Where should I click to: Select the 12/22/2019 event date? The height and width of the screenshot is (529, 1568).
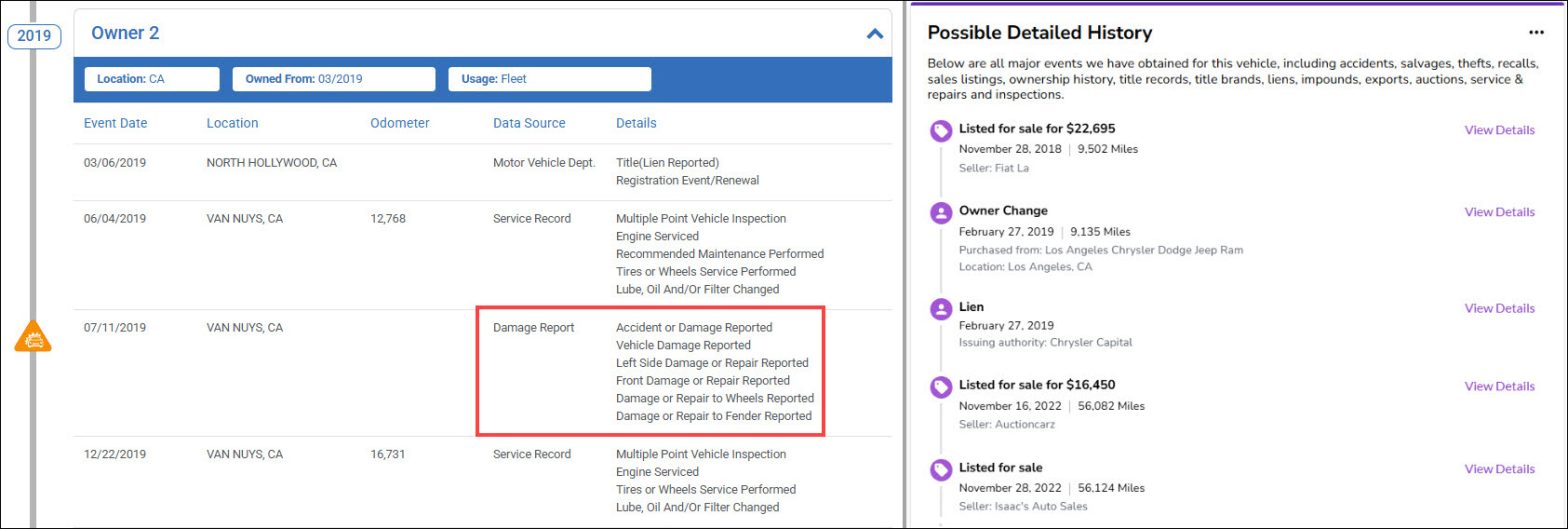tap(115, 454)
